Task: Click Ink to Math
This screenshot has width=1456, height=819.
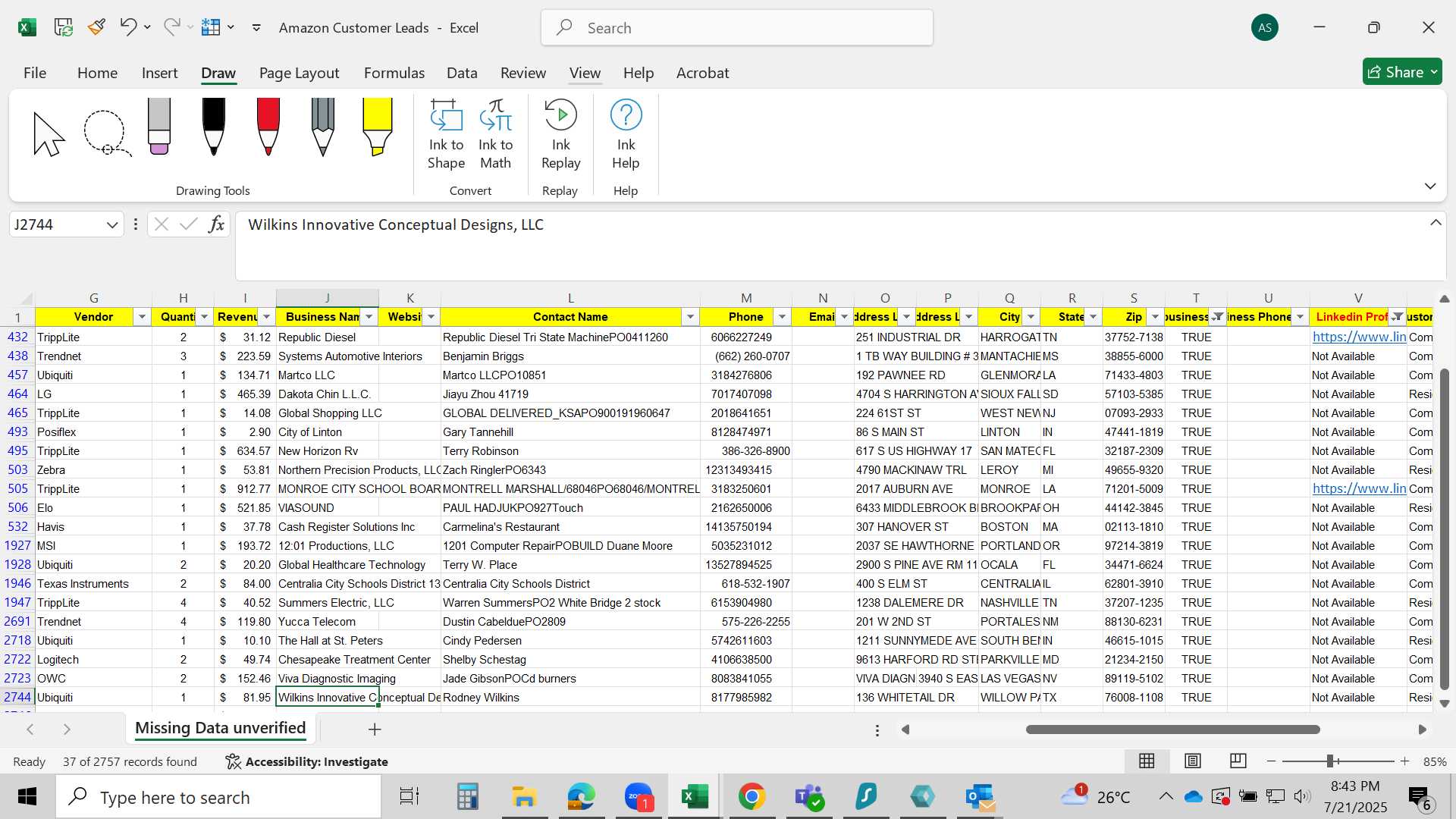Action: click(x=495, y=135)
